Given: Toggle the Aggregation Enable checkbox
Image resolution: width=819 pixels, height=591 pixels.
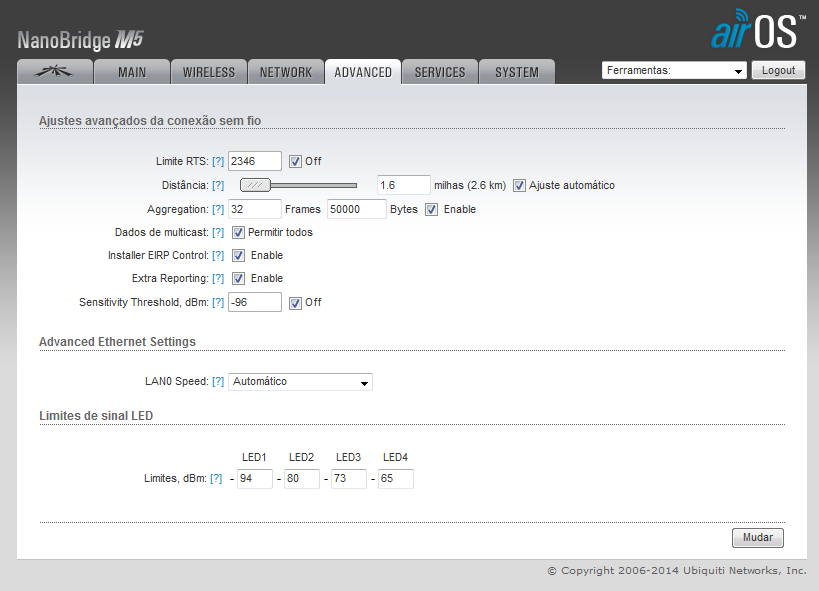Looking at the screenshot, I should (x=431, y=210).
